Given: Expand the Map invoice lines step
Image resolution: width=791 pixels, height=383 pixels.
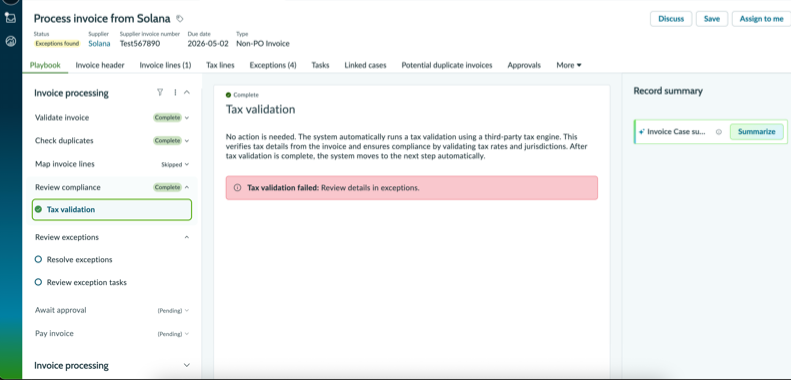Looking at the screenshot, I should pos(187,164).
